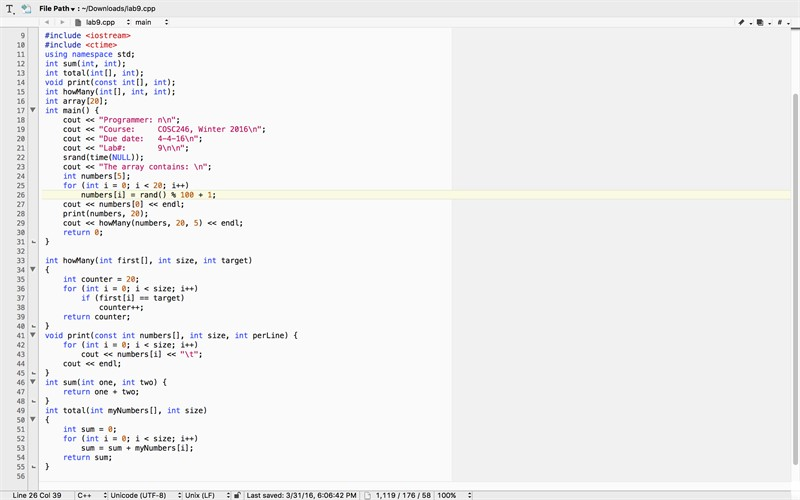Screen dimensions: 800x500
Task: Open the counterparts/includes popup icon
Action: pyautogui.click(x=763, y=22)
